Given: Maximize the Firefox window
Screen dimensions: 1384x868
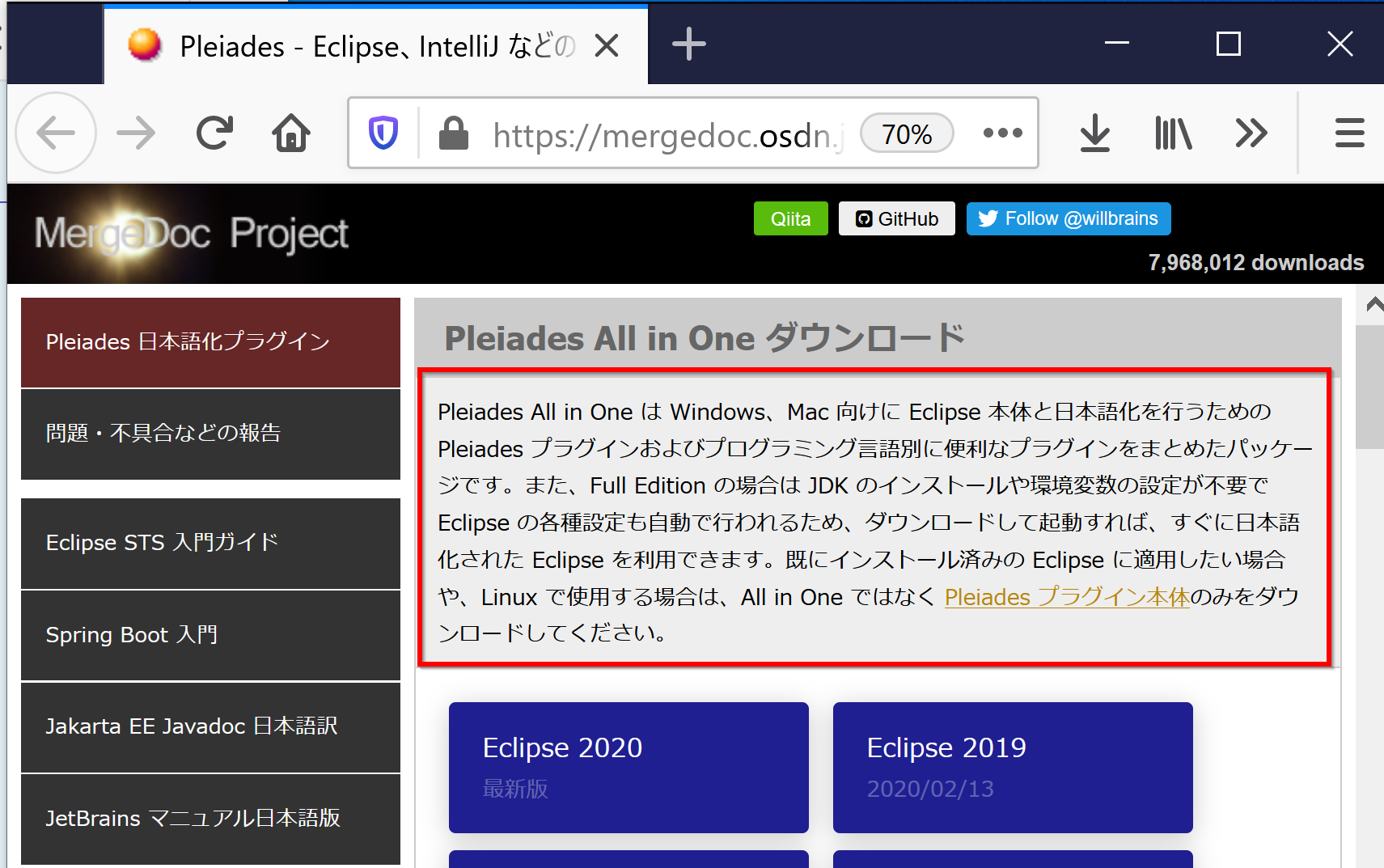Looking at the screenshot, I should (1229, 44).
